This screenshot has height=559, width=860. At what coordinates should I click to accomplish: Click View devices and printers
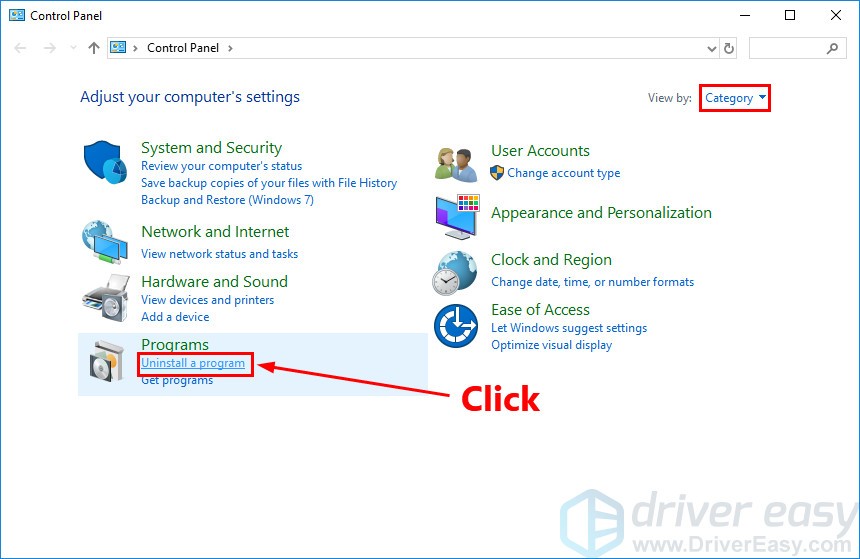pyautogui.click(x=207, y=300)
